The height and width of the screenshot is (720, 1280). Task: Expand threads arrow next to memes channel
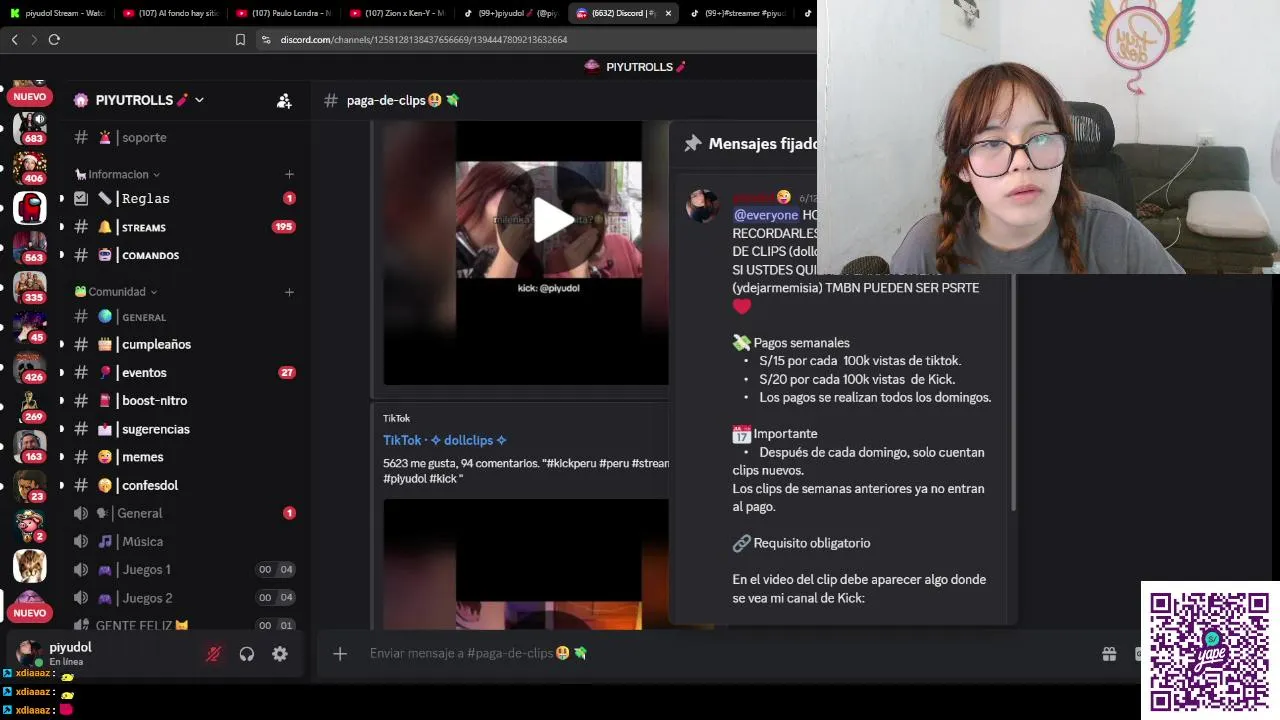point(61,456)
